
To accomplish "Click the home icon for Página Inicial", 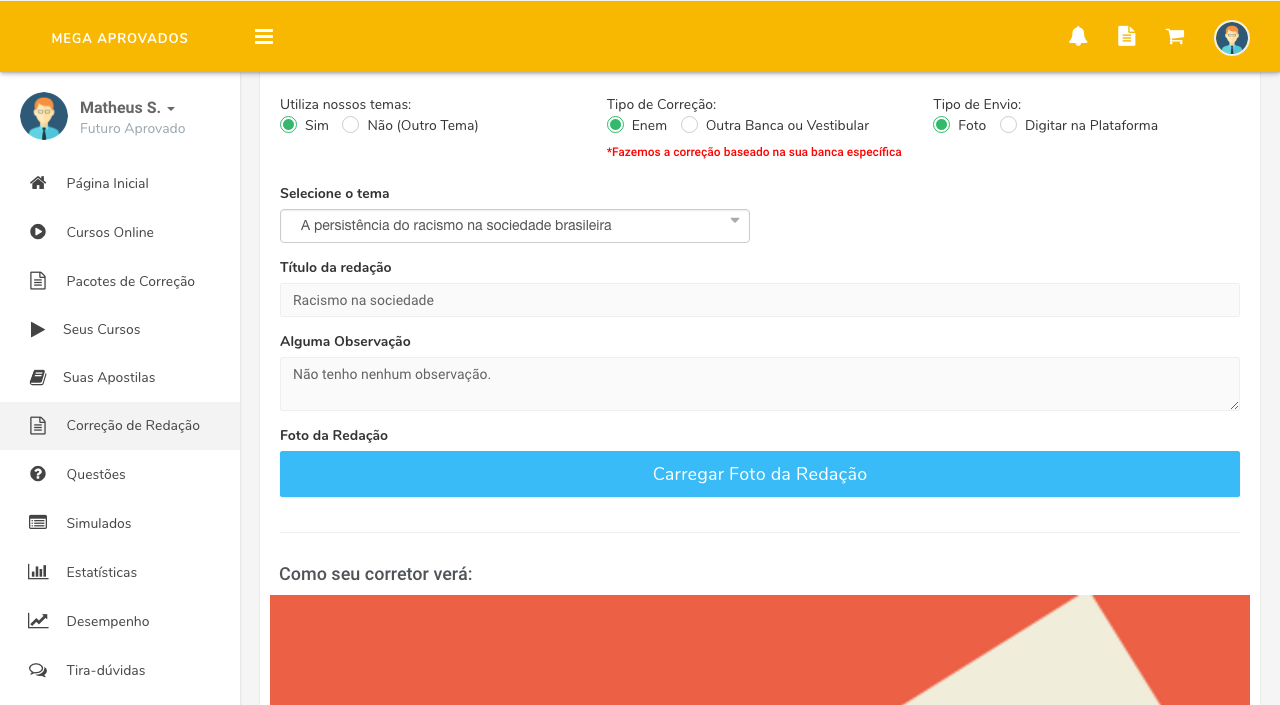I will pos(38,183).
